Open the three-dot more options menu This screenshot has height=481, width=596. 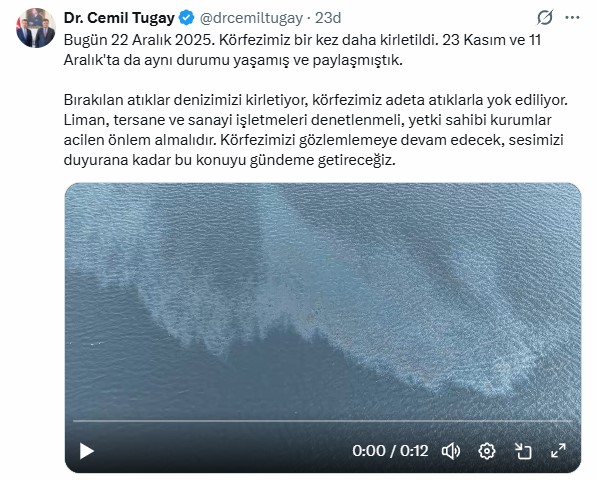coord(572,17)
